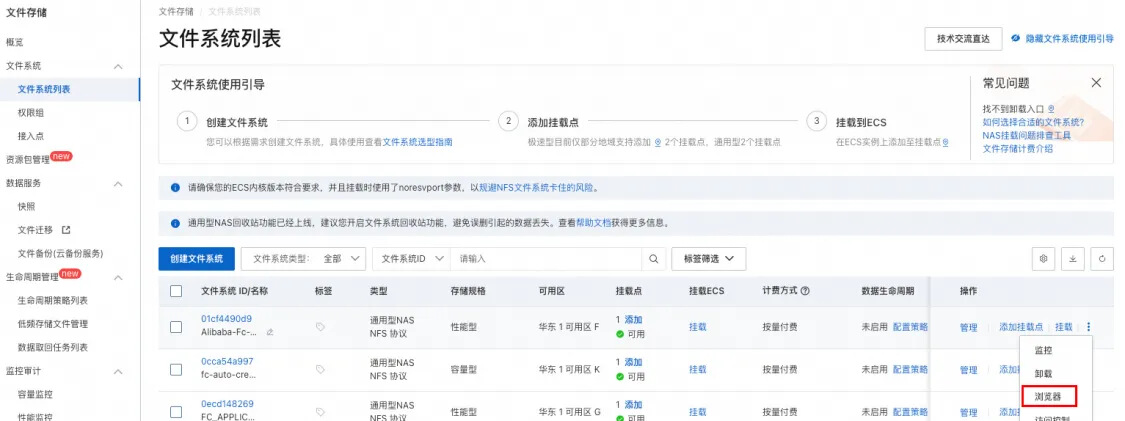The height and width of the screenshot is (421, 1125).
Task: Collapse the 数据服务 sidebar section
Action: pyautogui.click(x=118, y=184)
